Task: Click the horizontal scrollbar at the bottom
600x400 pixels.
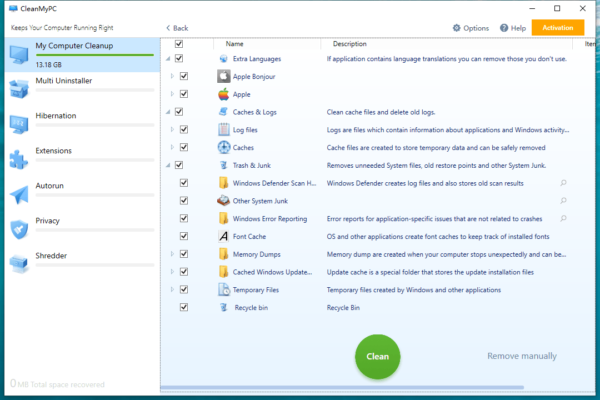Action: [342, 387]
